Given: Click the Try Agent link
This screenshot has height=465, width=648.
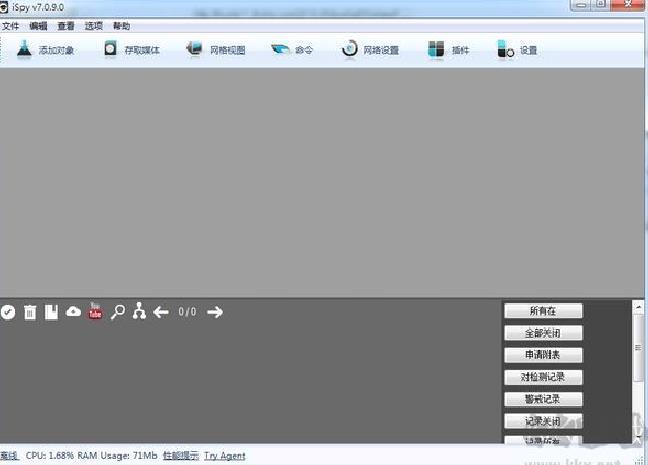Looking at the screenshot, I should click(225, 456).
